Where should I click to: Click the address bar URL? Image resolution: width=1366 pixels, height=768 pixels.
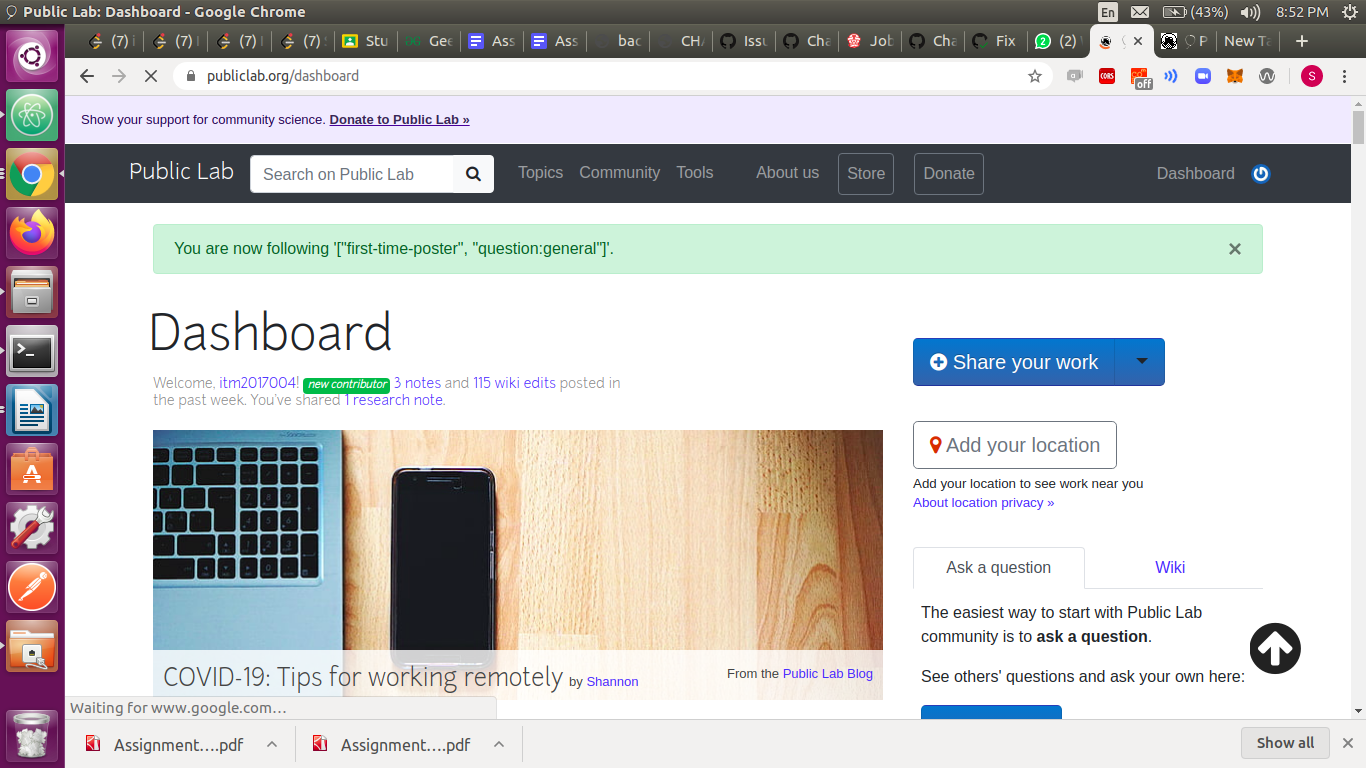(x=283, y=76)
